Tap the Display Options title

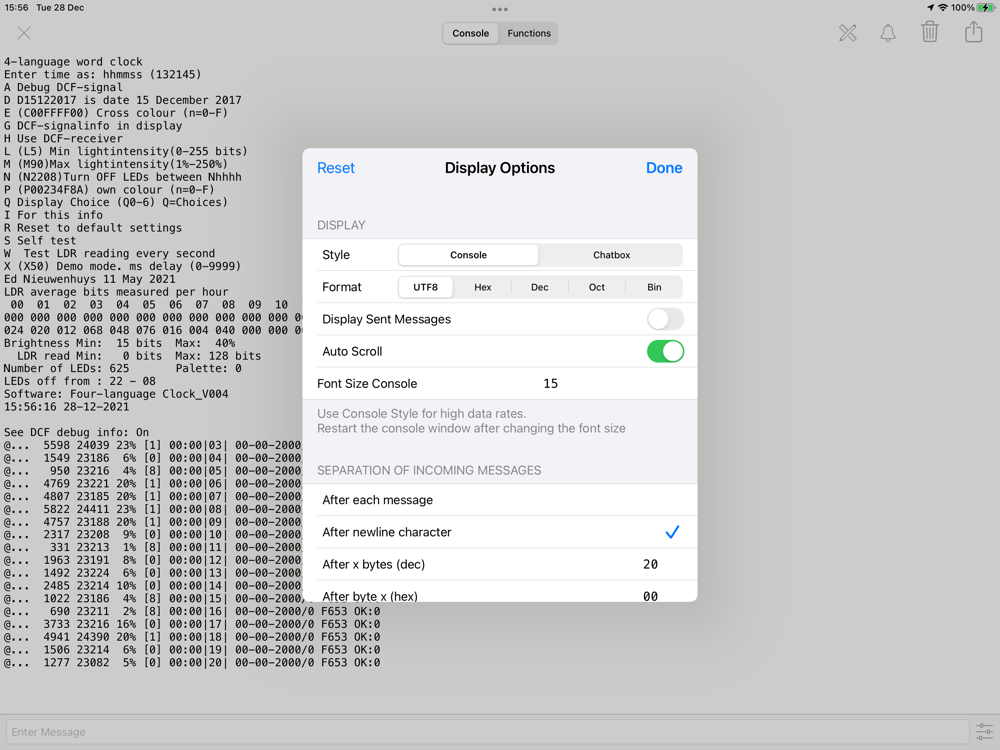pyautogui.click(x=500, y=168)
